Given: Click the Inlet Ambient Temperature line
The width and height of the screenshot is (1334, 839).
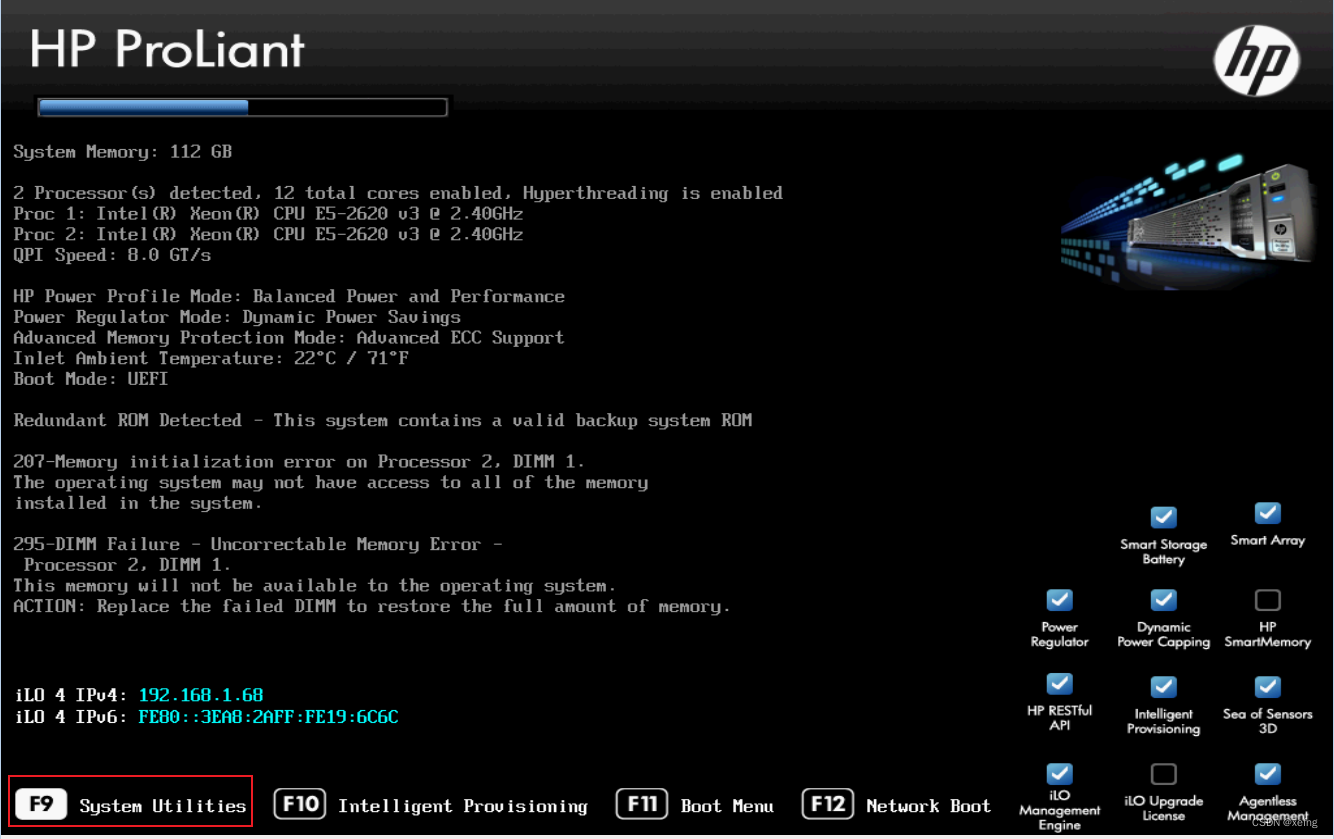Looking at the screenshot, I should point(211,358).
